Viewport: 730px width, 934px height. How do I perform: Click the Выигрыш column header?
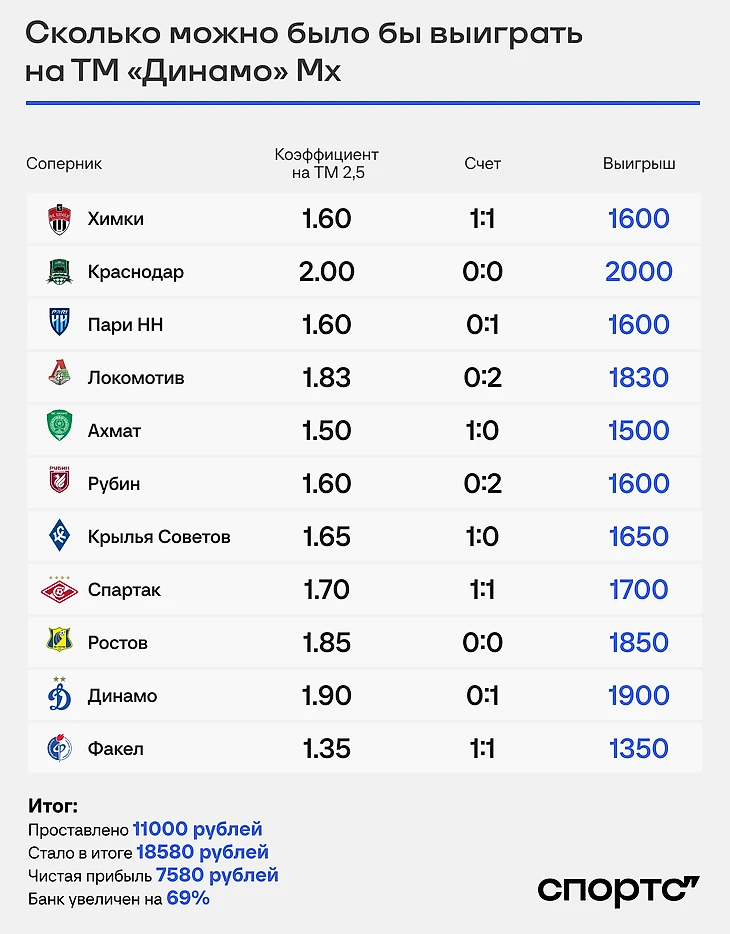coord(639,164)
